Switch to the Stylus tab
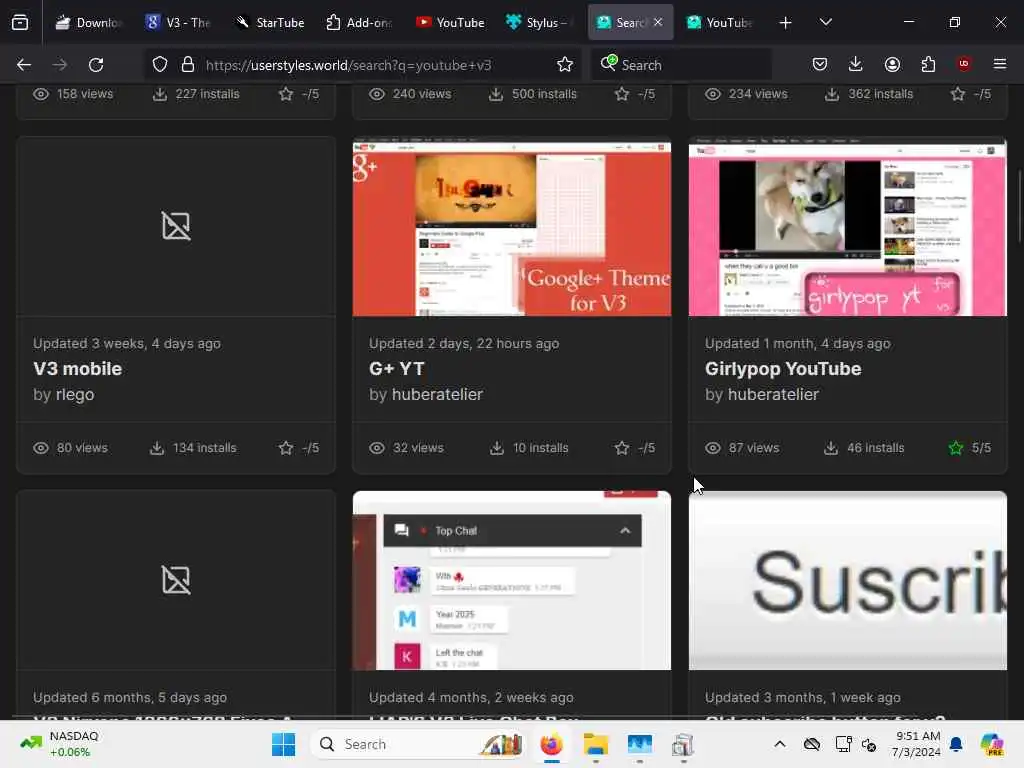The width and height of the screenshot is (1024, 768). [x=537, y=23]
